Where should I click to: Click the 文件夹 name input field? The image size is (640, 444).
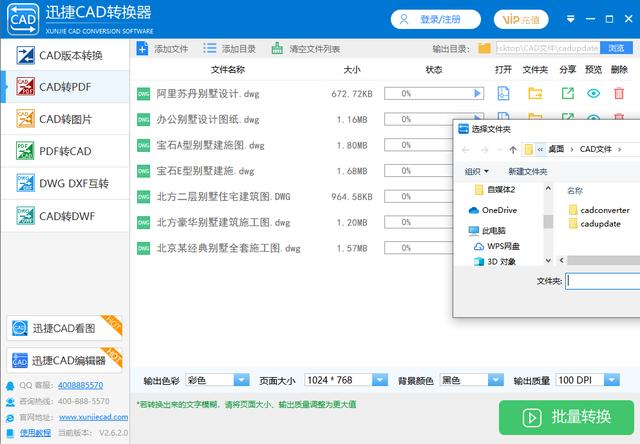pos(602,281)
